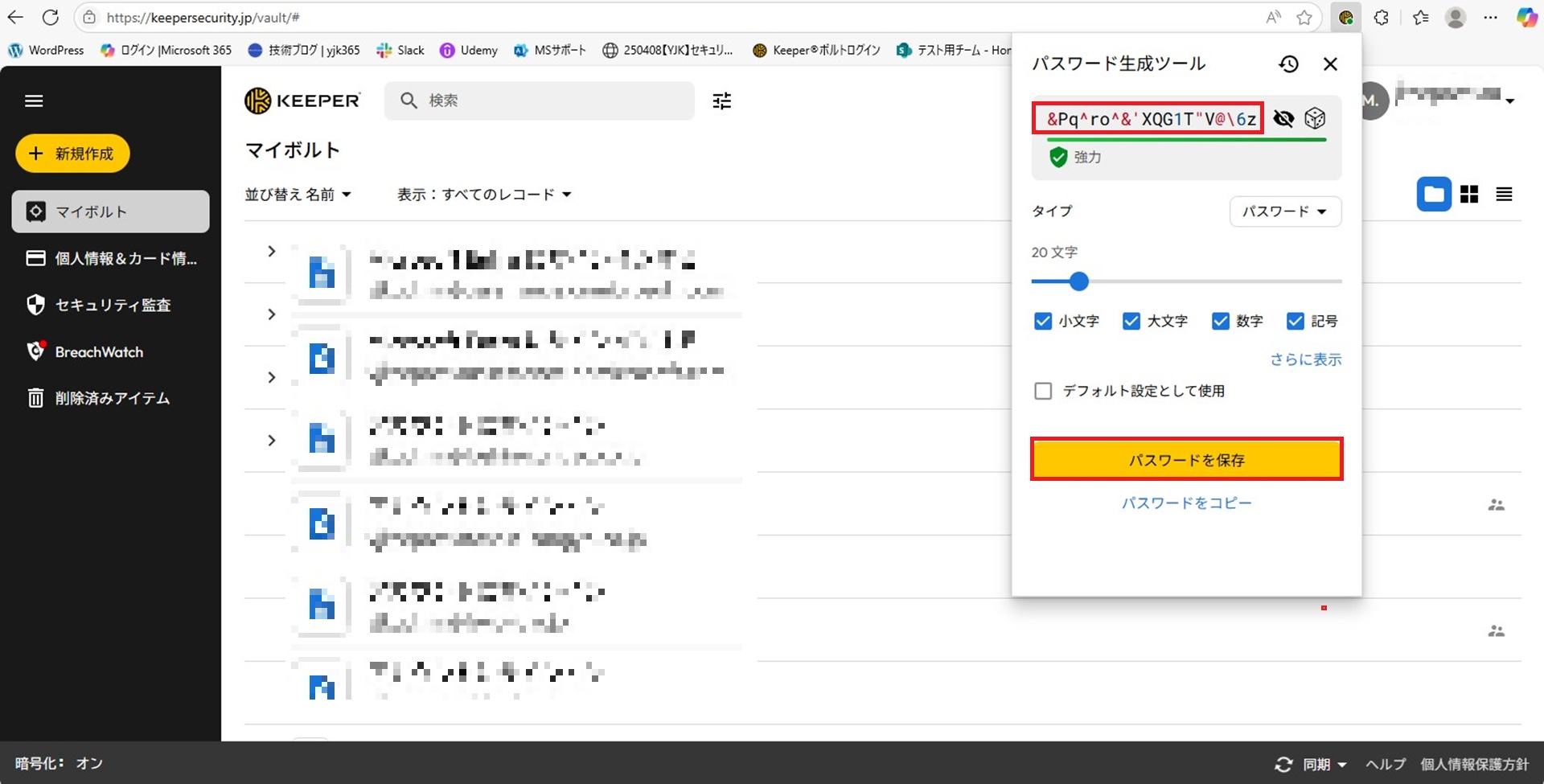This screenshot has height=784, width=1544.
Task: Hide the generated password with eye icon
Action: click(x=1283, y=119)
